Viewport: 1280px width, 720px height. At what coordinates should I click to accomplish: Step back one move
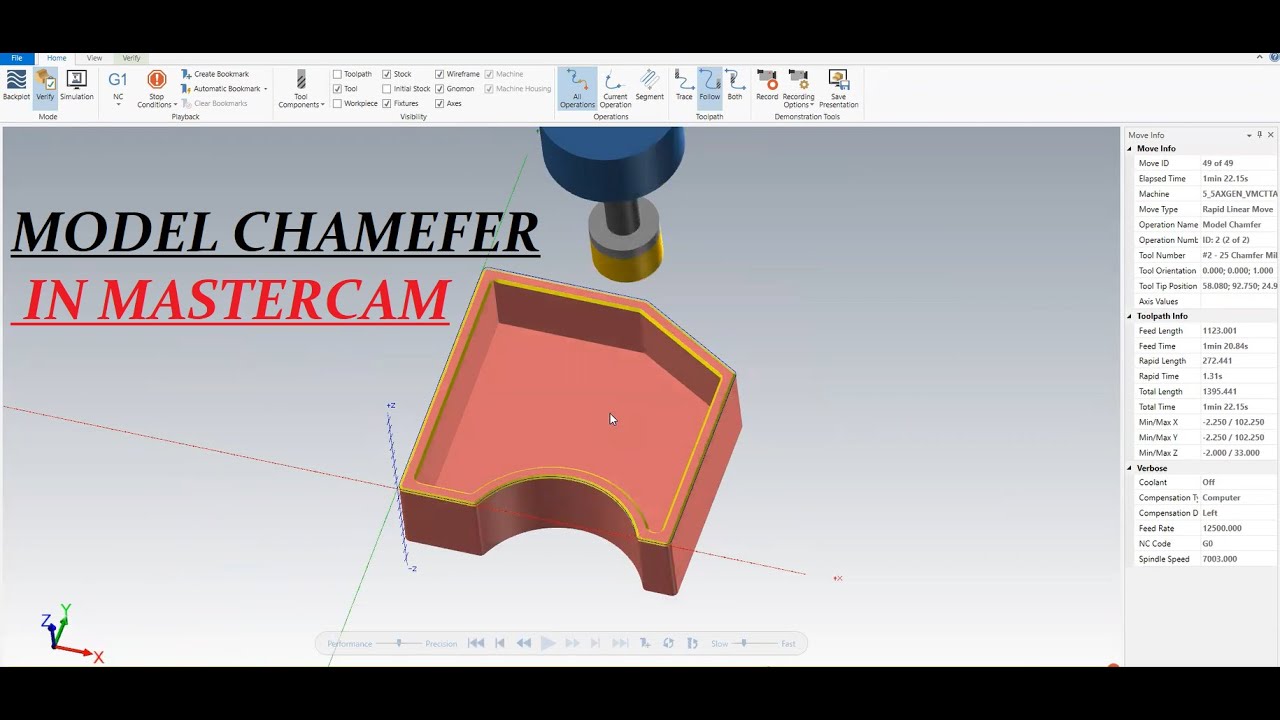pyautogui.click(x=501, y=643)
